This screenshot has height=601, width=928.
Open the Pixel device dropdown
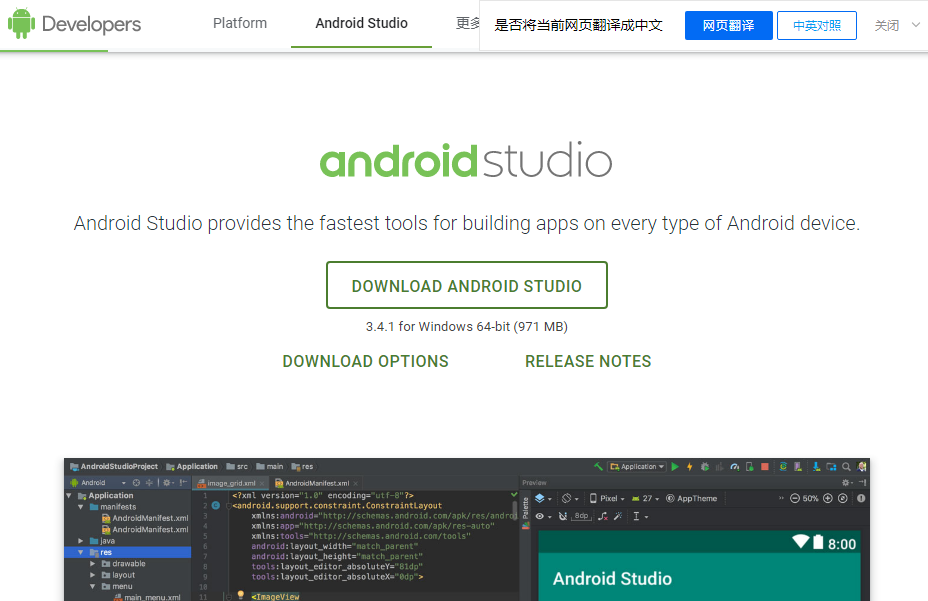tap(607, 499)
